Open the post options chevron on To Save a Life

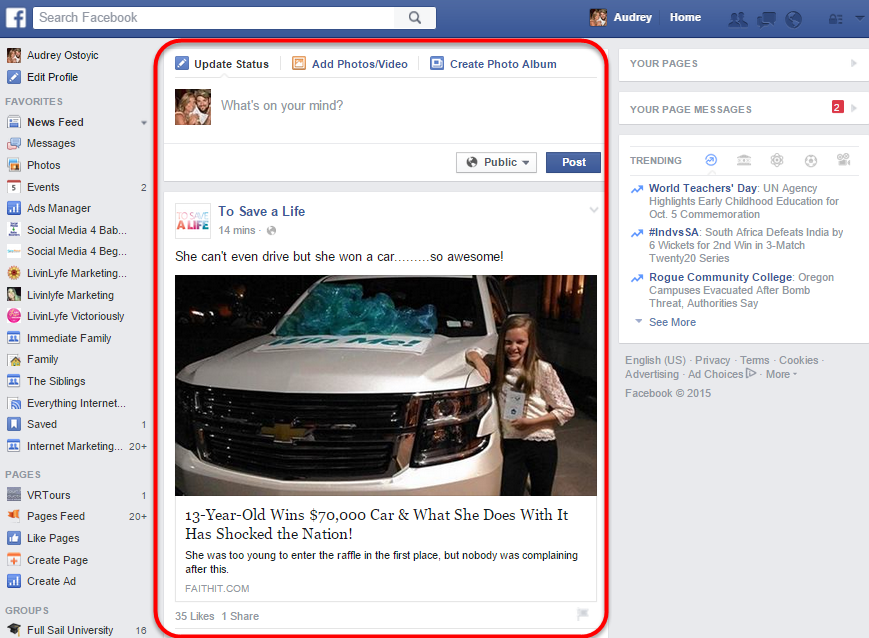(x=594, y=210)
